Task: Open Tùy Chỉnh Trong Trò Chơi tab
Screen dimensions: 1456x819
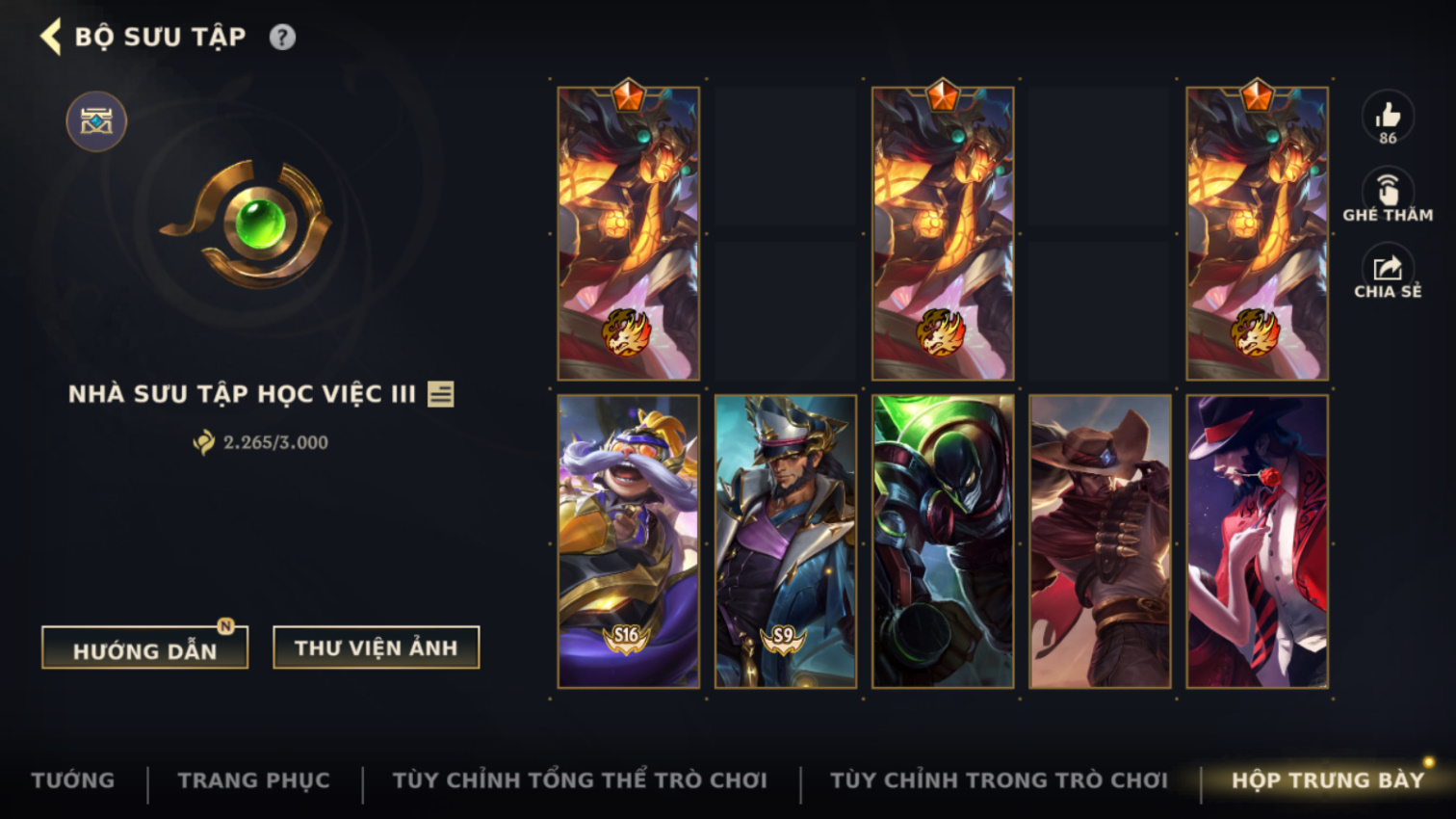Action: (x=999, y=780)
